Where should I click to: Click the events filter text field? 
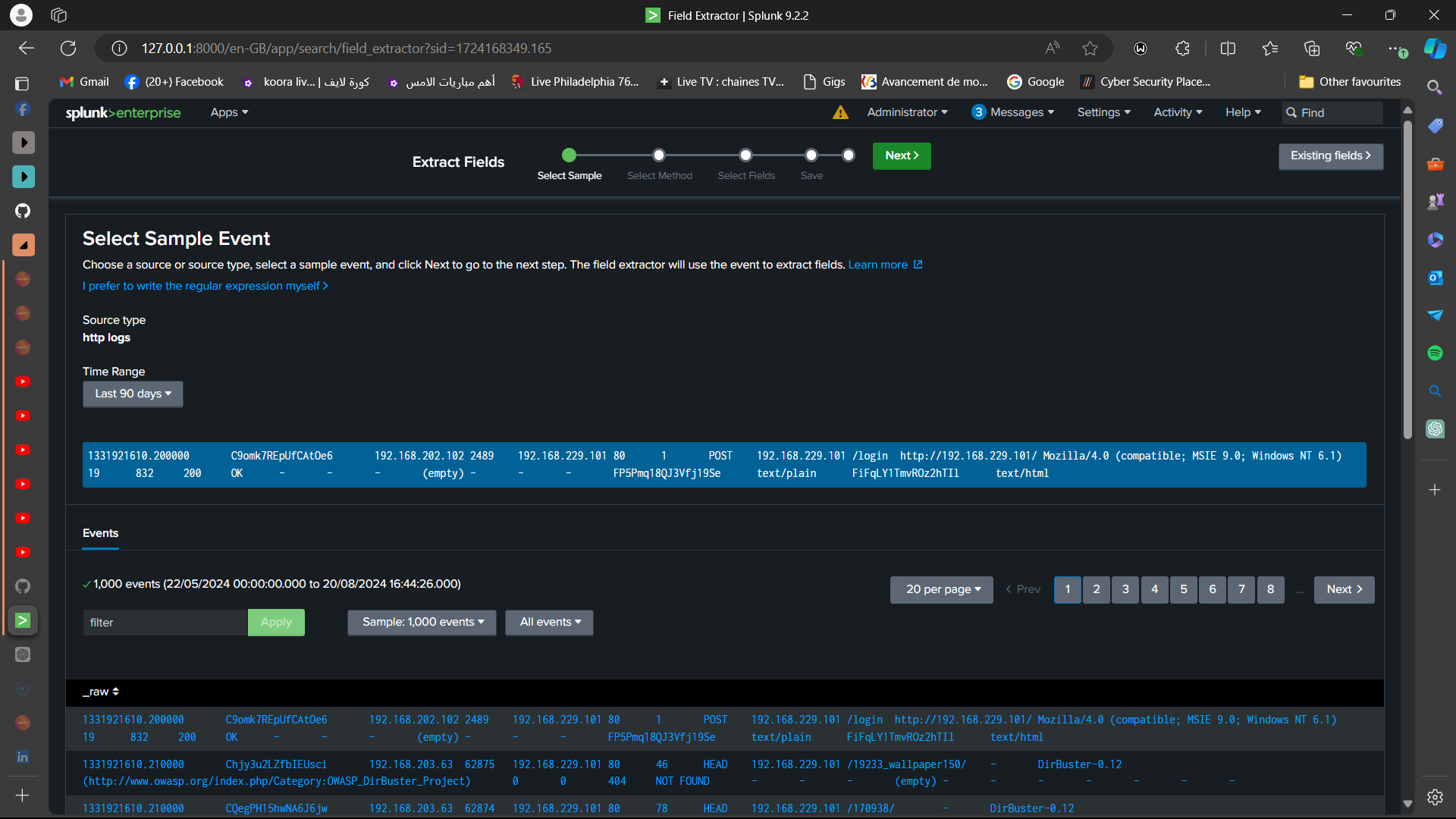click(165, 623)
